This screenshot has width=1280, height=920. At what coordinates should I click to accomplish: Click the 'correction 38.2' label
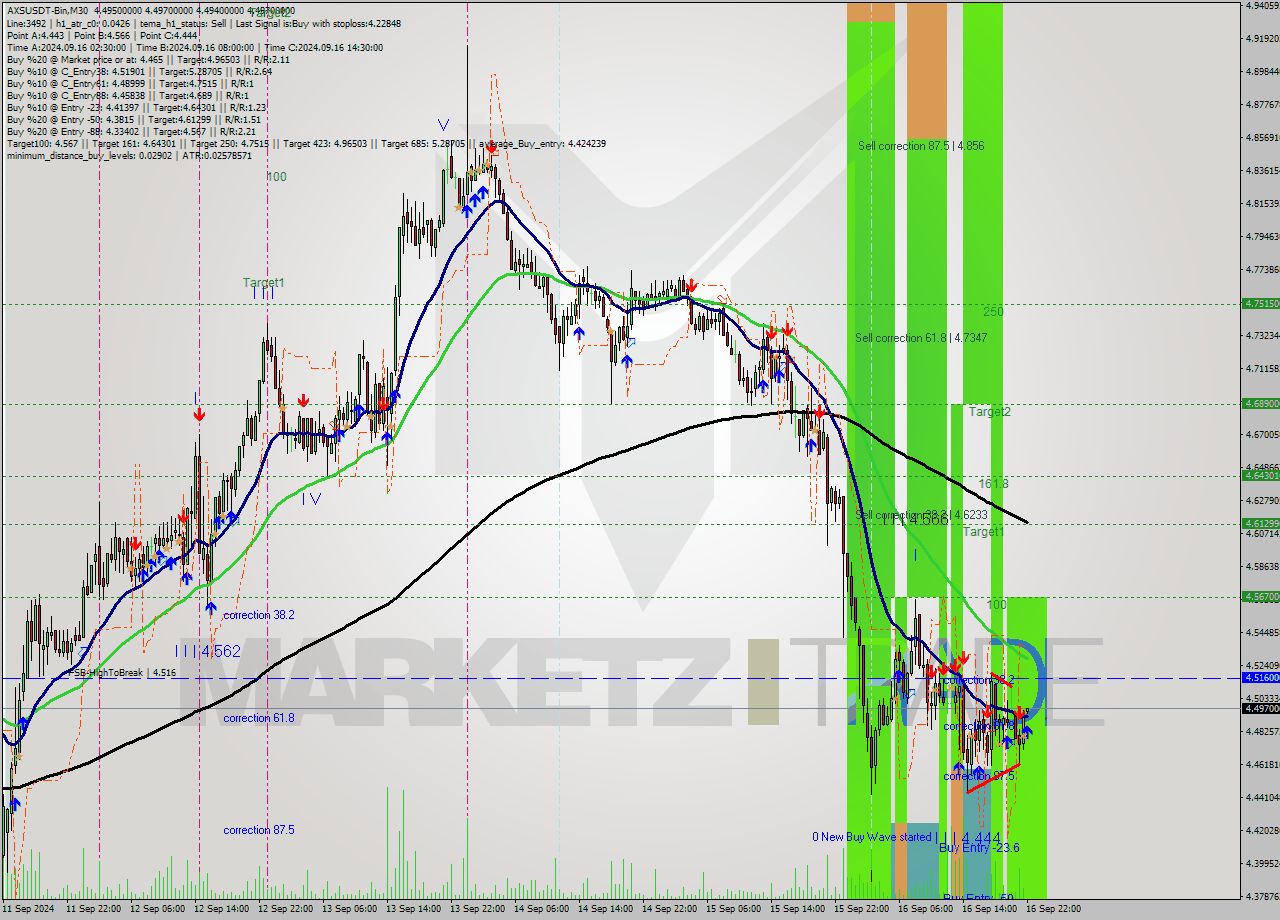[259, 615]
